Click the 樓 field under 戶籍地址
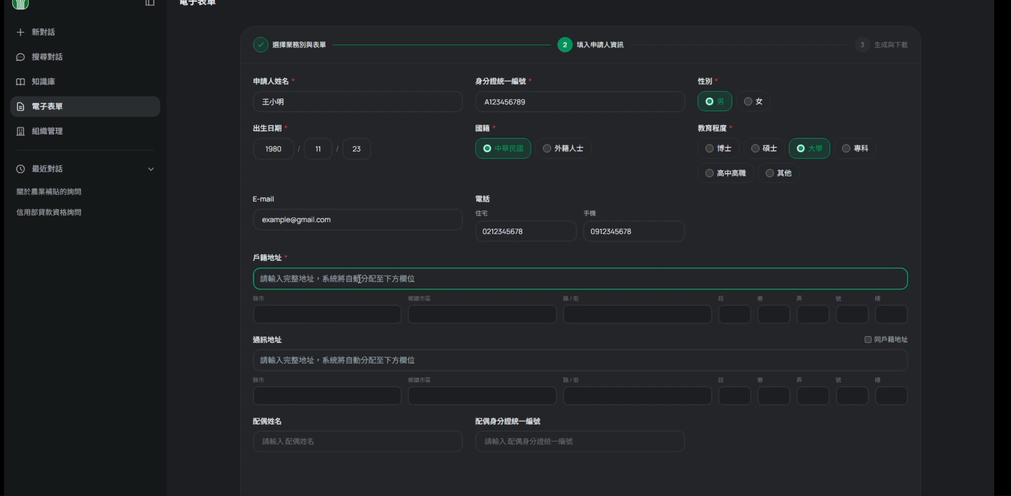This screenshot has height=496, width=1011. pyautogui.click(x=891, y=314)
